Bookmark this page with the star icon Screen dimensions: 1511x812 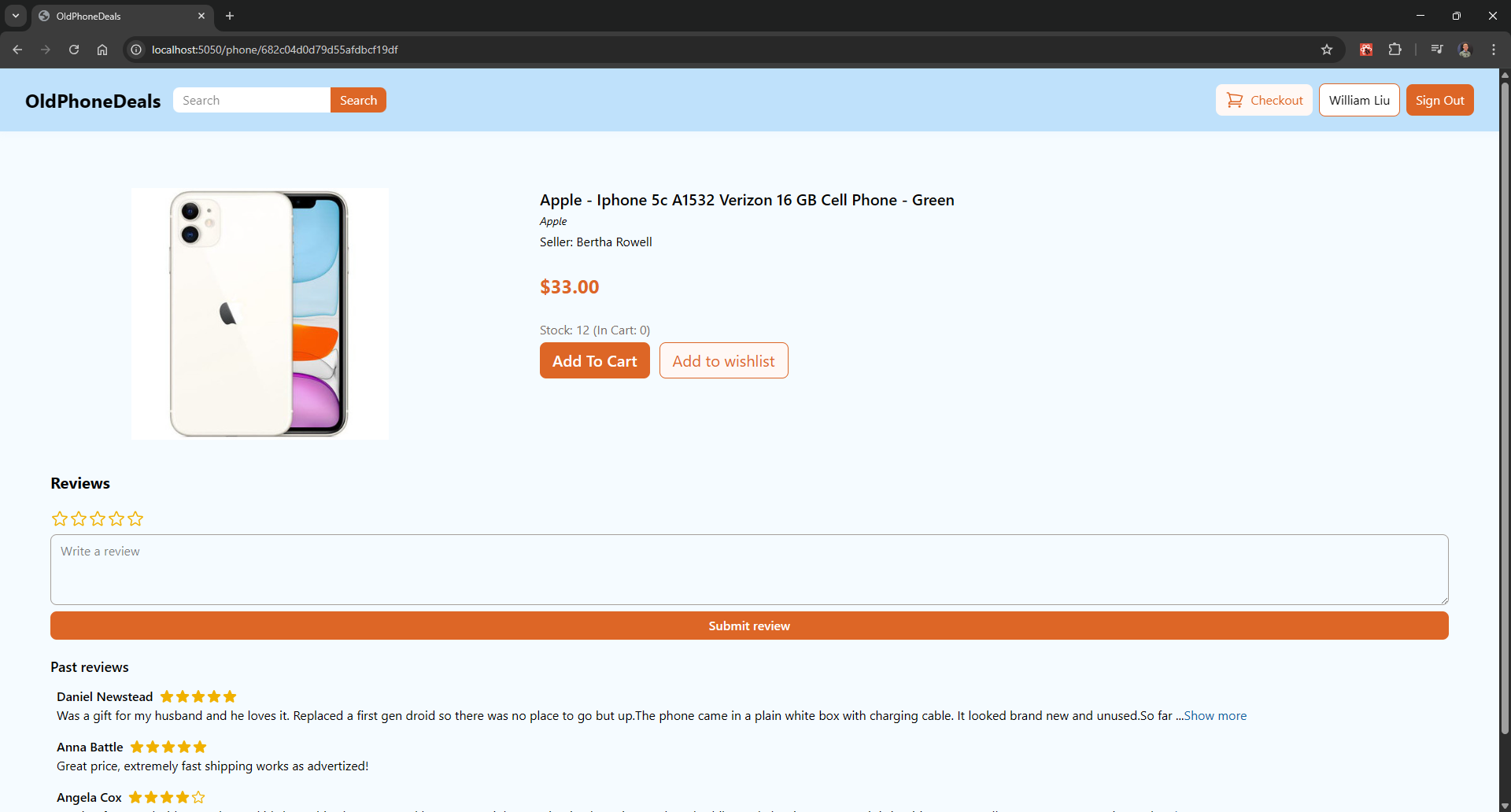pyautogui.click(x=1328, y=50)
